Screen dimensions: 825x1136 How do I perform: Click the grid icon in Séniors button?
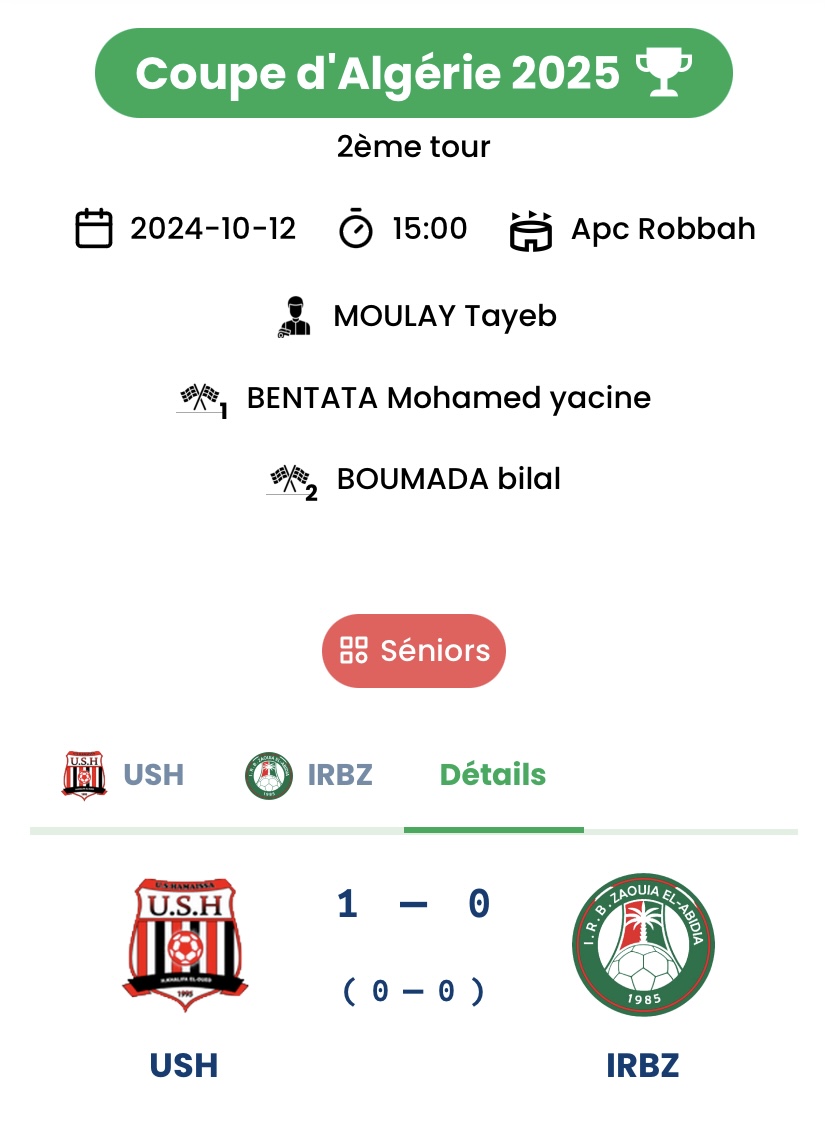coord(354,651)
